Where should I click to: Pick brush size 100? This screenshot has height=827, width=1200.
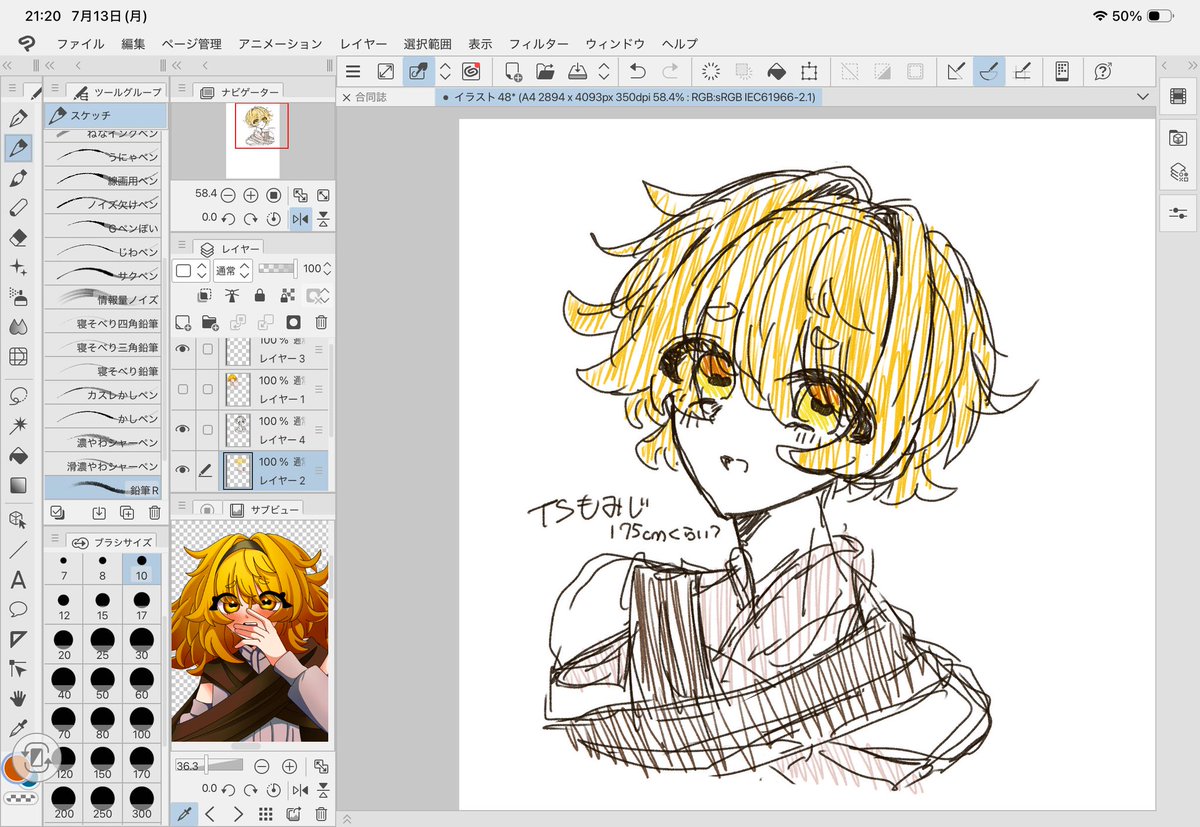tap(141, 723)
